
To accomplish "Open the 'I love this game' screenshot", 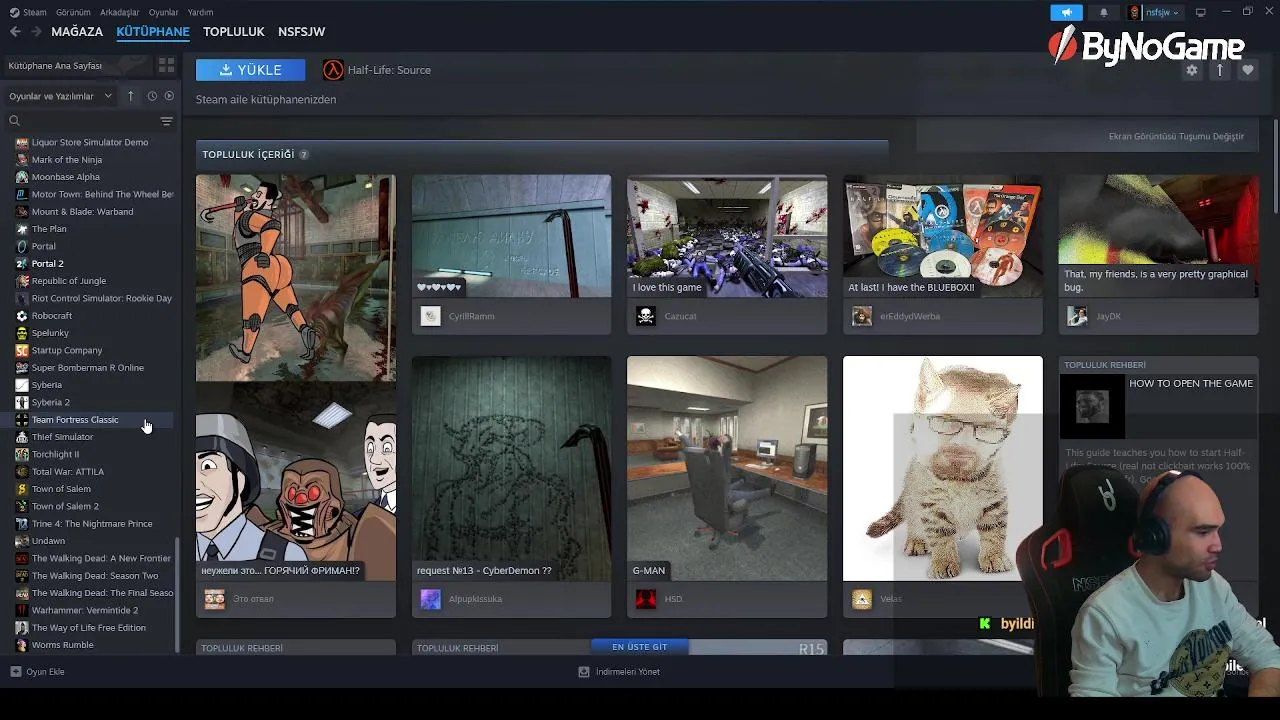I will click(x=727, y=236).
